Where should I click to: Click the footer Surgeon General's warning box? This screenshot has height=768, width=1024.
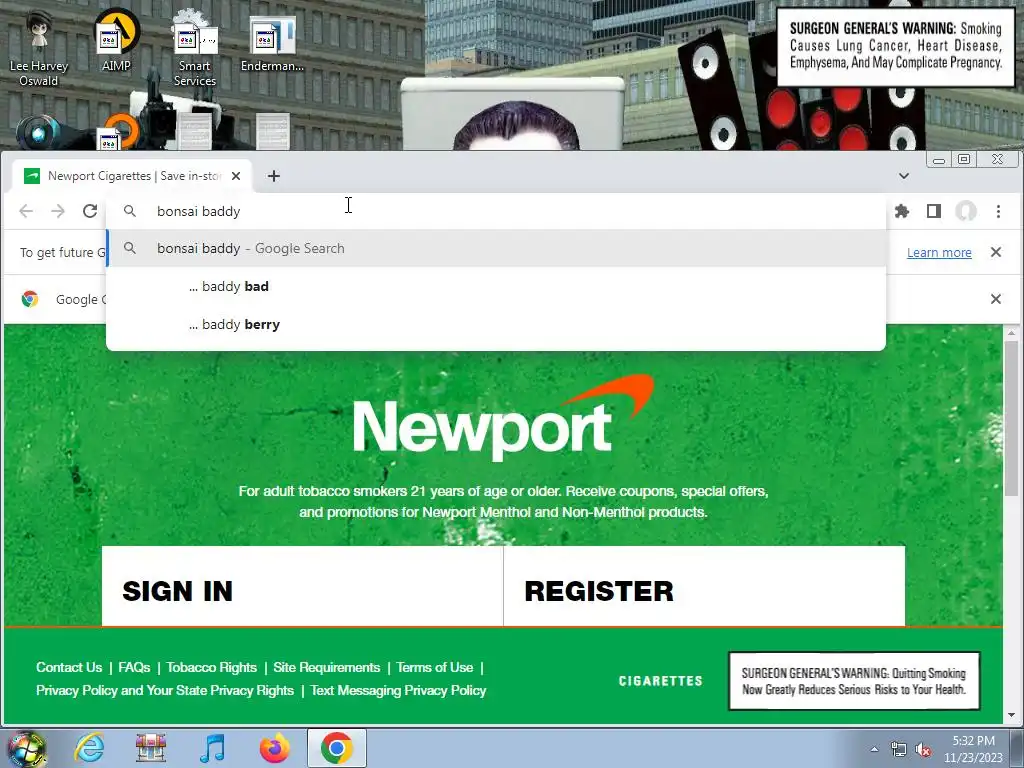tap(854, 680)
